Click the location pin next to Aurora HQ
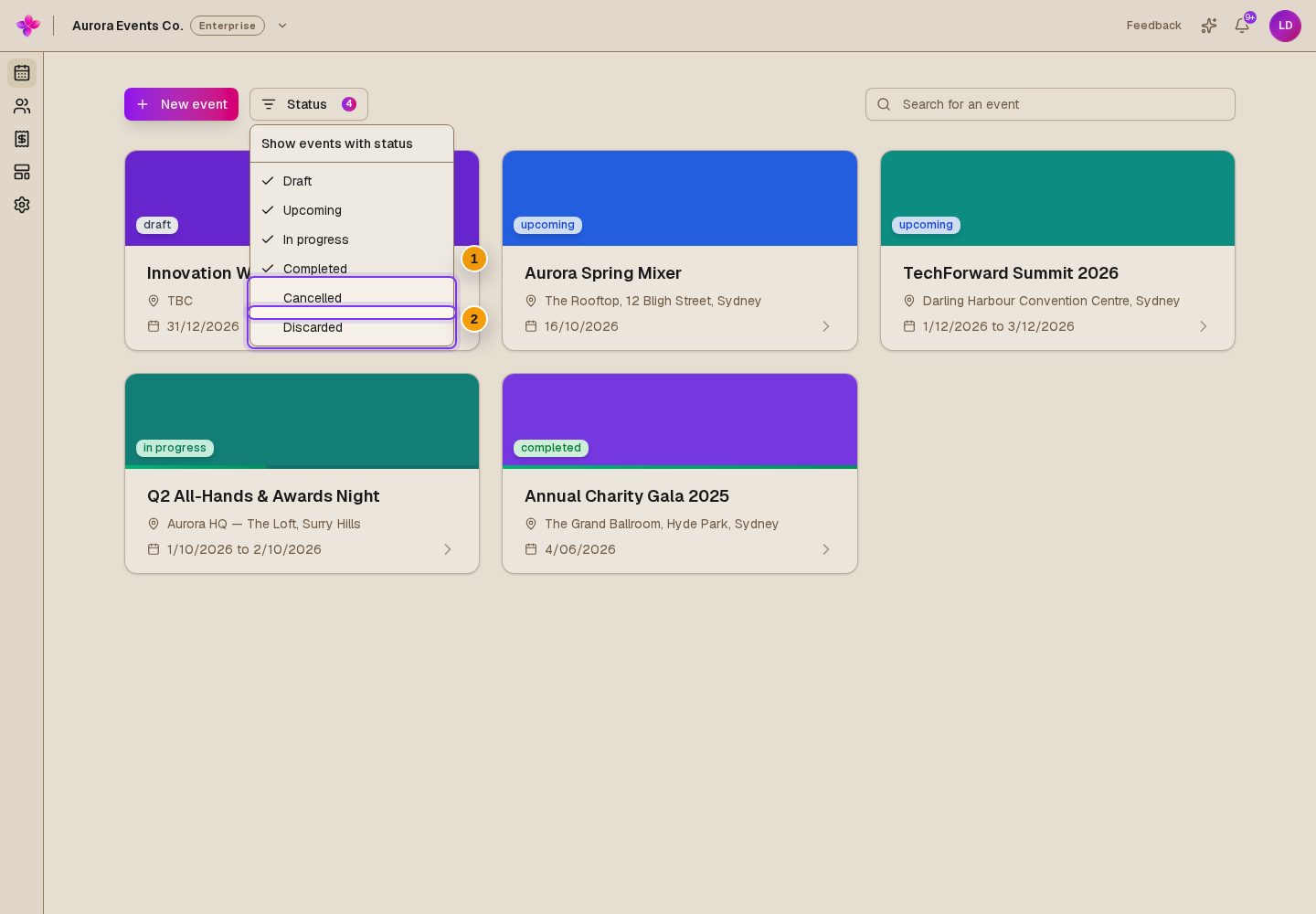The image size is (1316, 914). 154,524
